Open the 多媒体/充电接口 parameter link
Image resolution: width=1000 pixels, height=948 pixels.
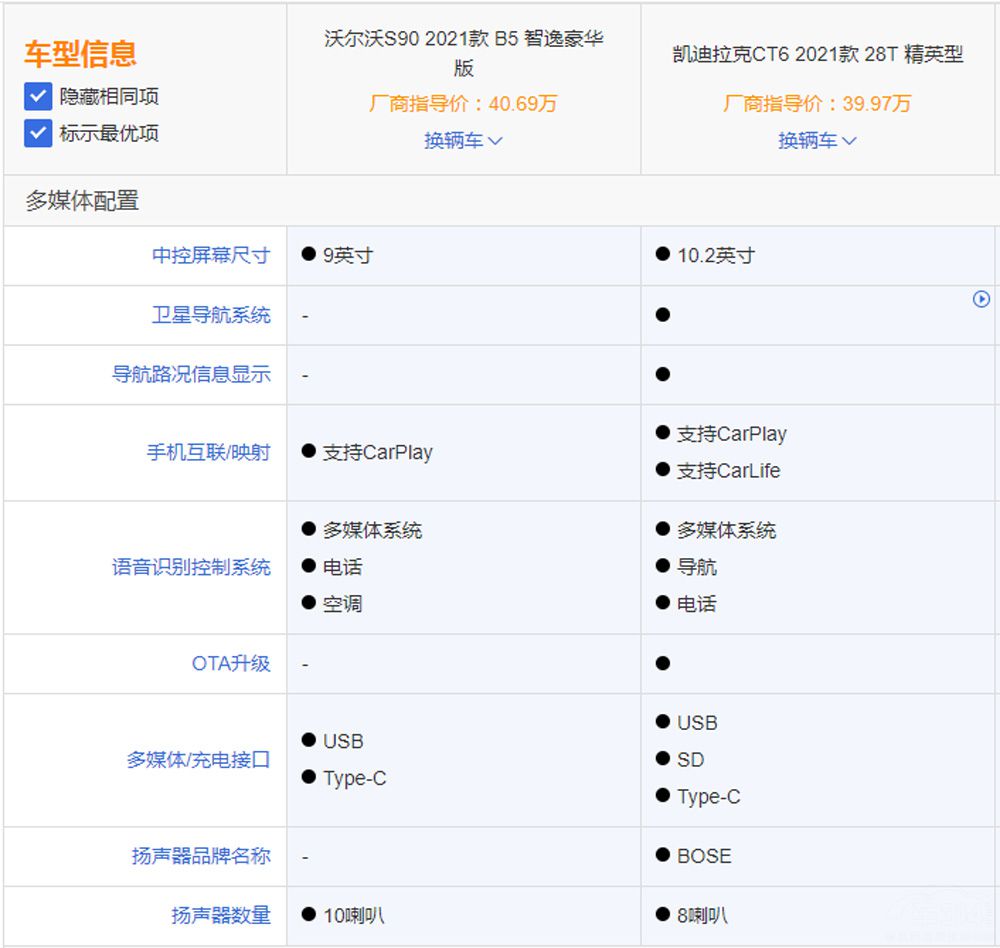click(x=198, y=760)
